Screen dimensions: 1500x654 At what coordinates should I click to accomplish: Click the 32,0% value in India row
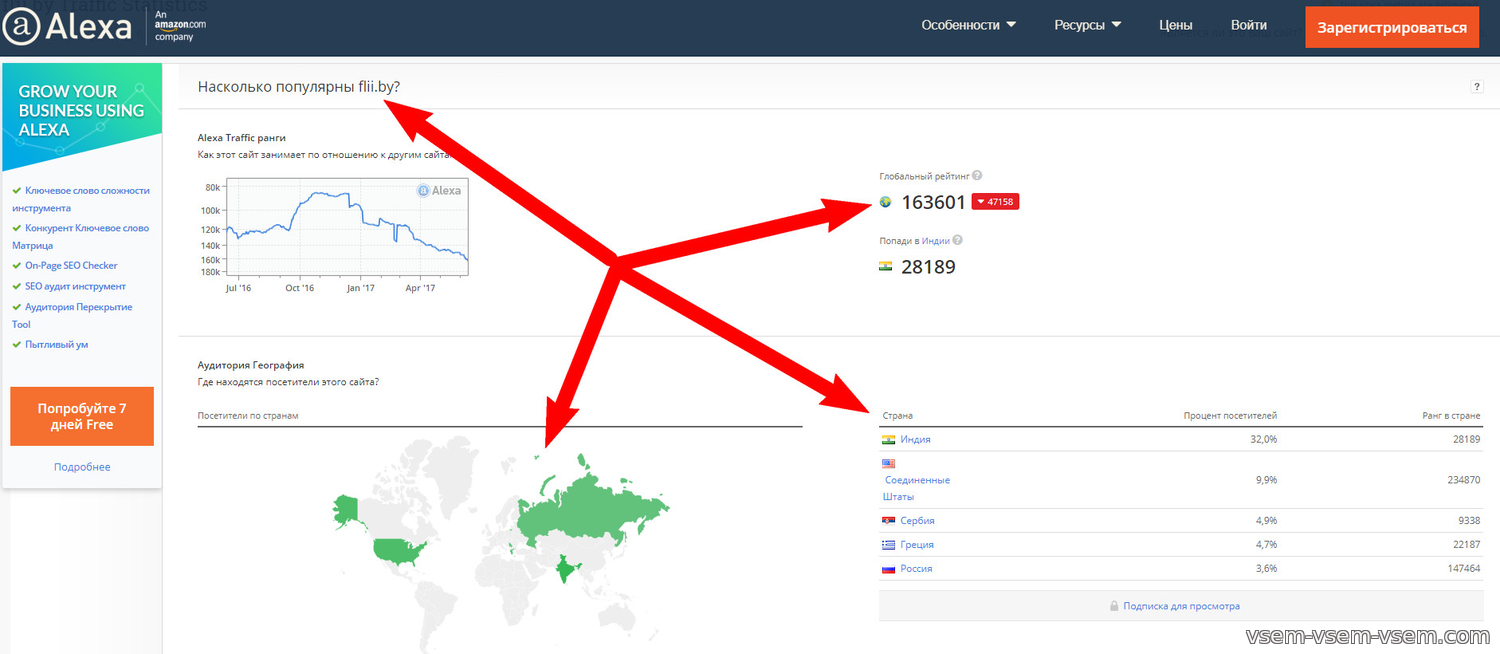(x=1263, y=440)
